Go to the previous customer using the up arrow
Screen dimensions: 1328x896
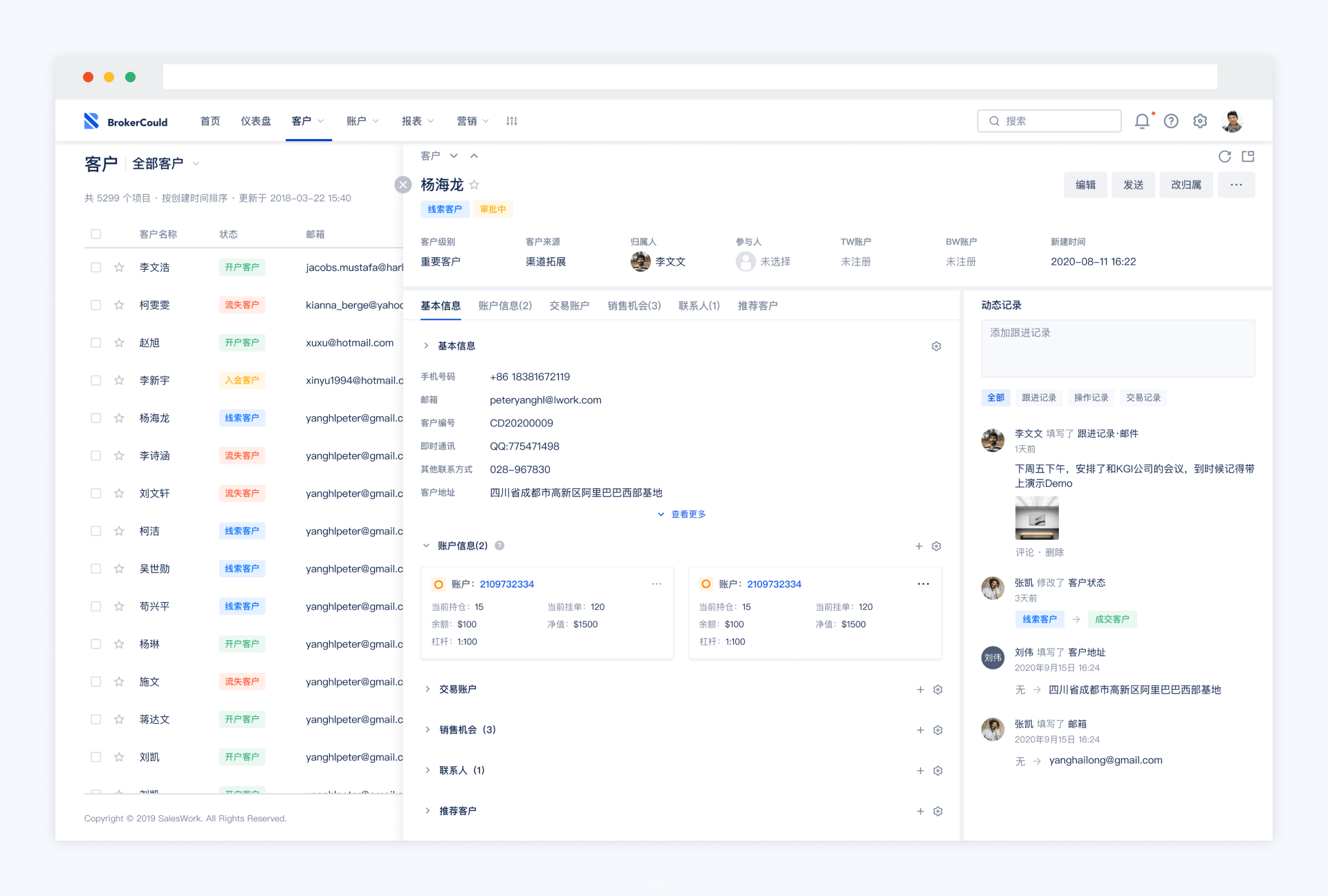pos(474,156)
